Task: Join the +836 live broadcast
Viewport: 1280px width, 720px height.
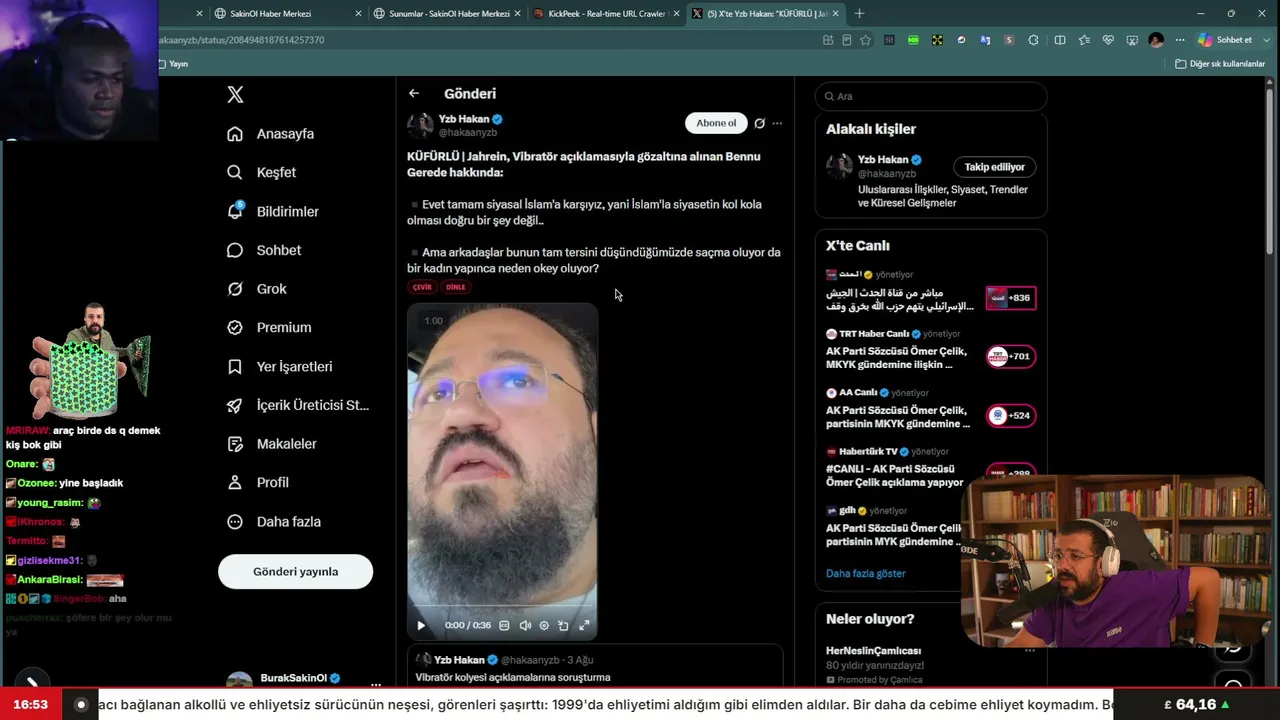Action: (1011, 297)
